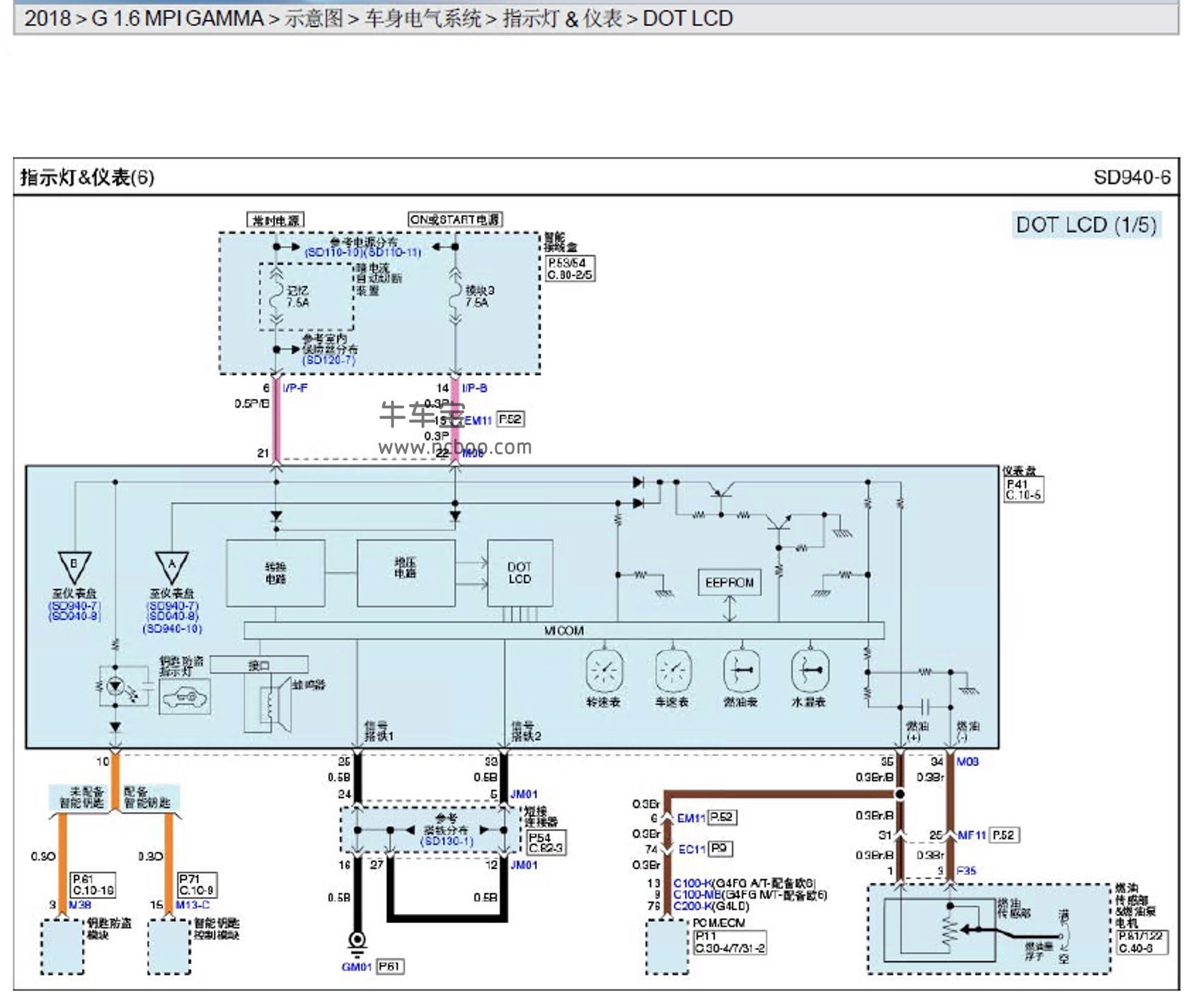This screenshot has height=1008, width=1192.
Task: Click the DOT LCD (1/5) page label
Action: click(1087, 225)
